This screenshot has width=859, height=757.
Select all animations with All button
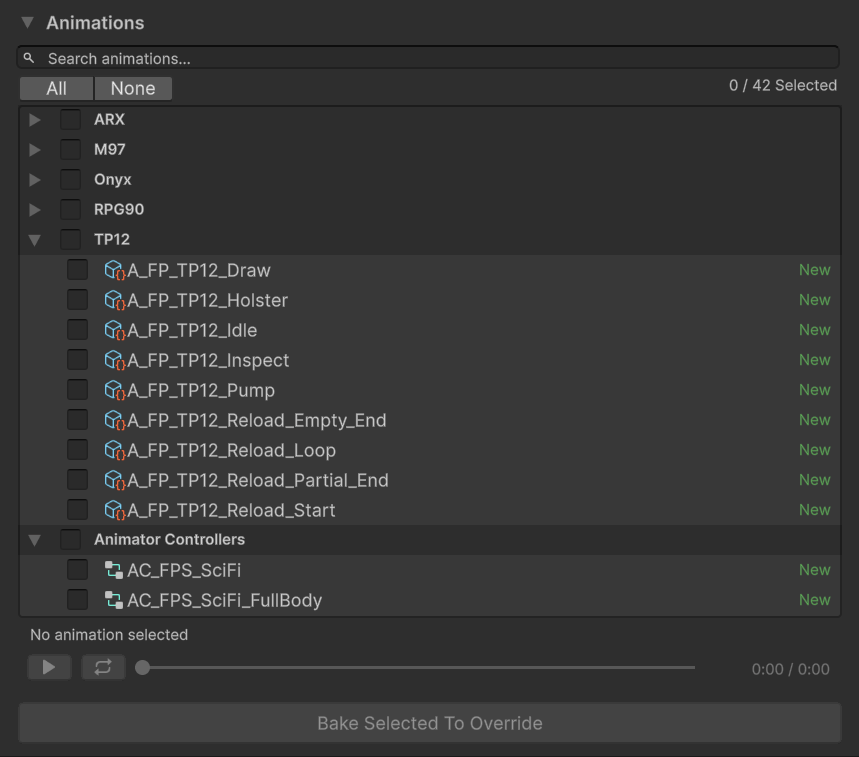tap(56, 88)
